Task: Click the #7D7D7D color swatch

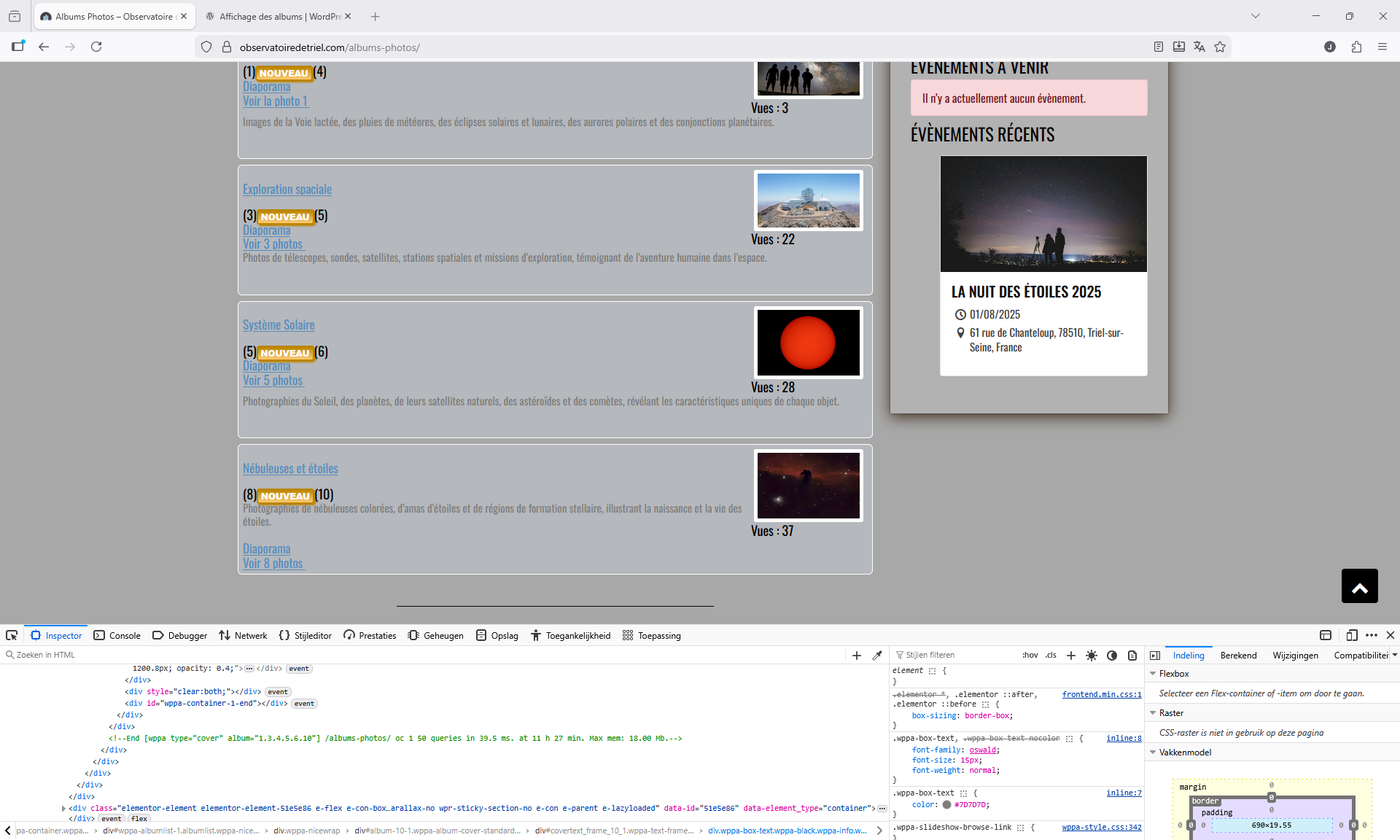Action: (946, 805)
